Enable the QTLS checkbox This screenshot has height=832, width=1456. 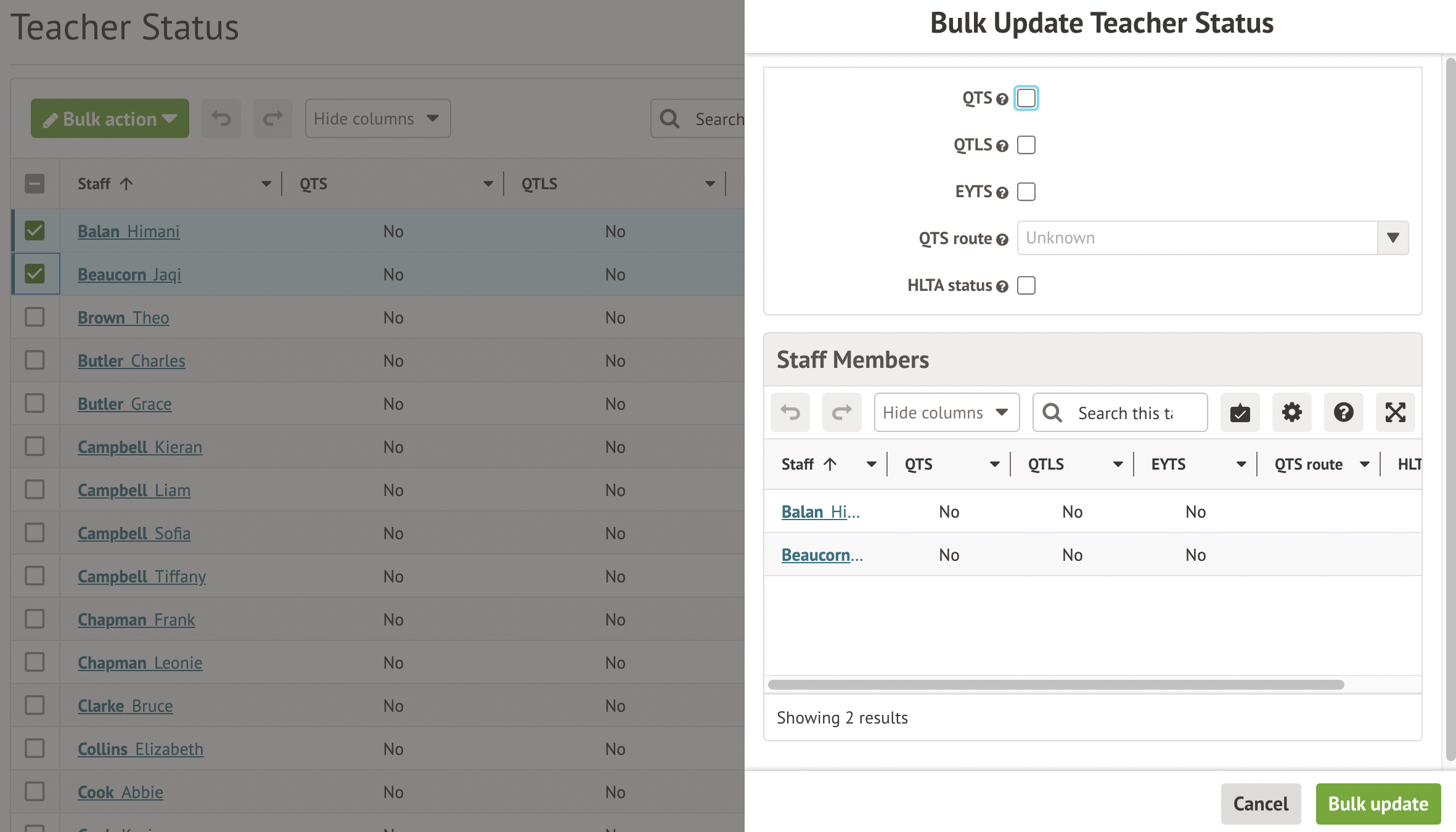pyautogui.click(x=1026, y=145)
